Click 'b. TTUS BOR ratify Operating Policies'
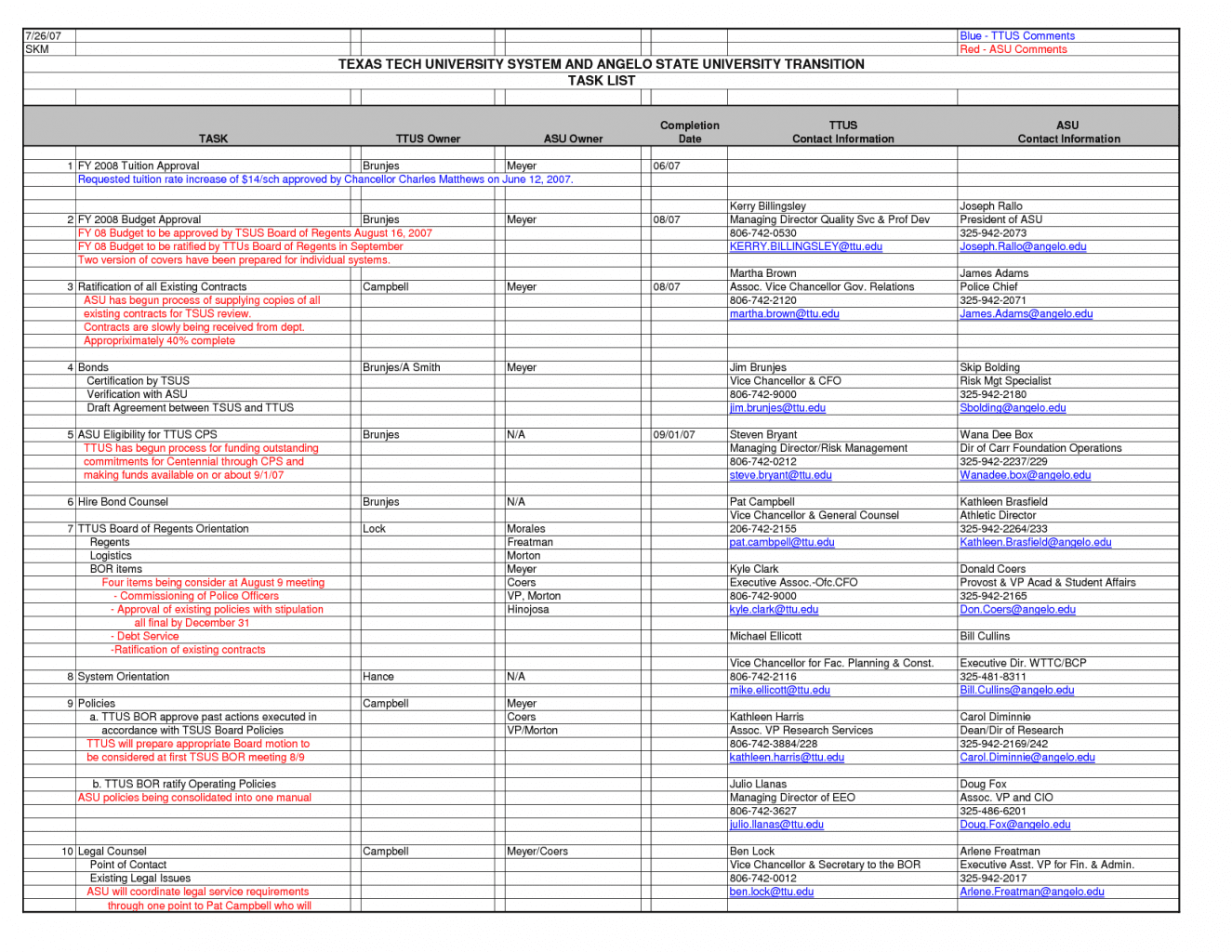Viewport: 1232px width, 952px height. pos(184,785)
